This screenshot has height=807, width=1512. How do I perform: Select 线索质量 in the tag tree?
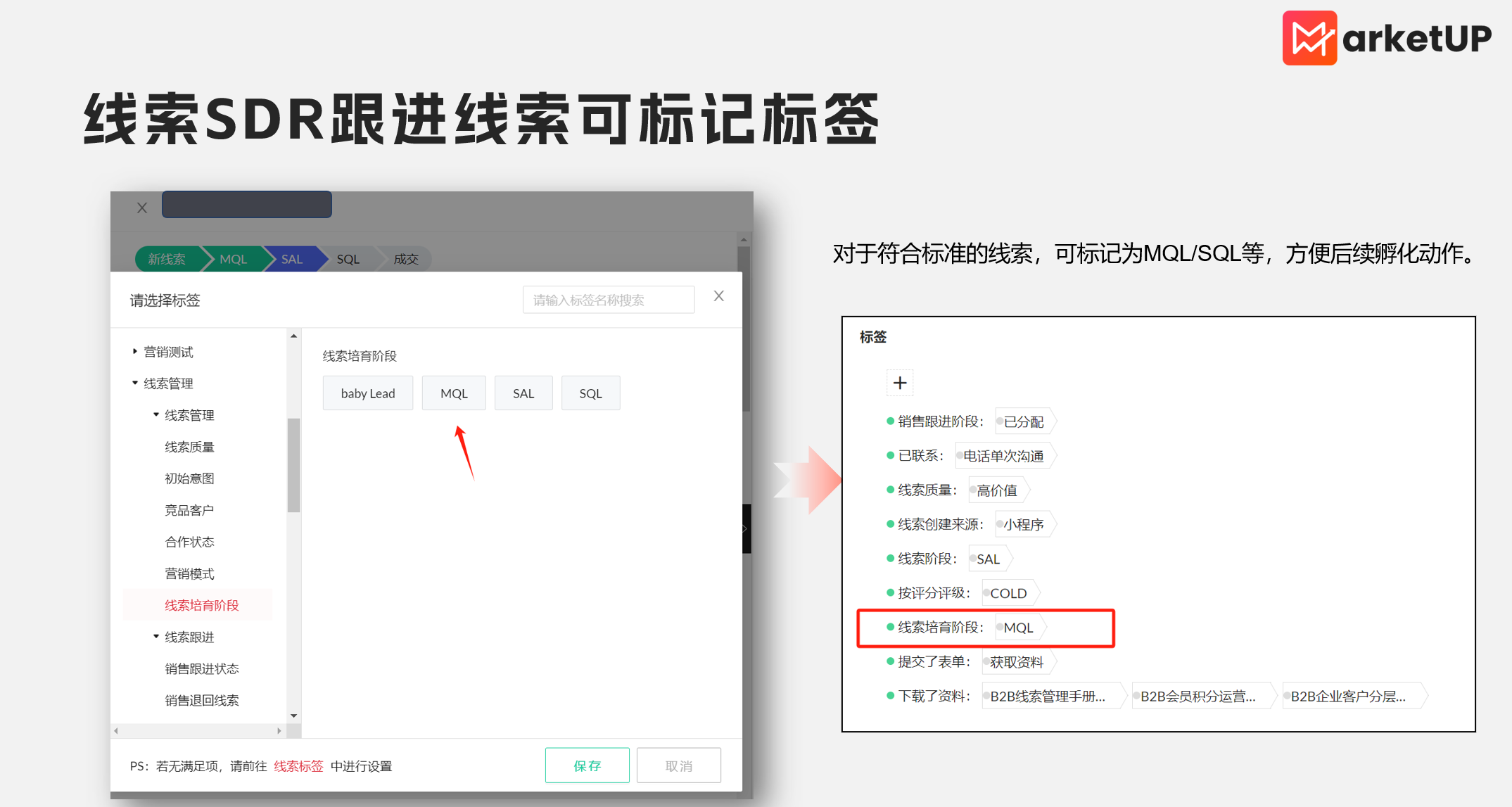pos(189,447)
